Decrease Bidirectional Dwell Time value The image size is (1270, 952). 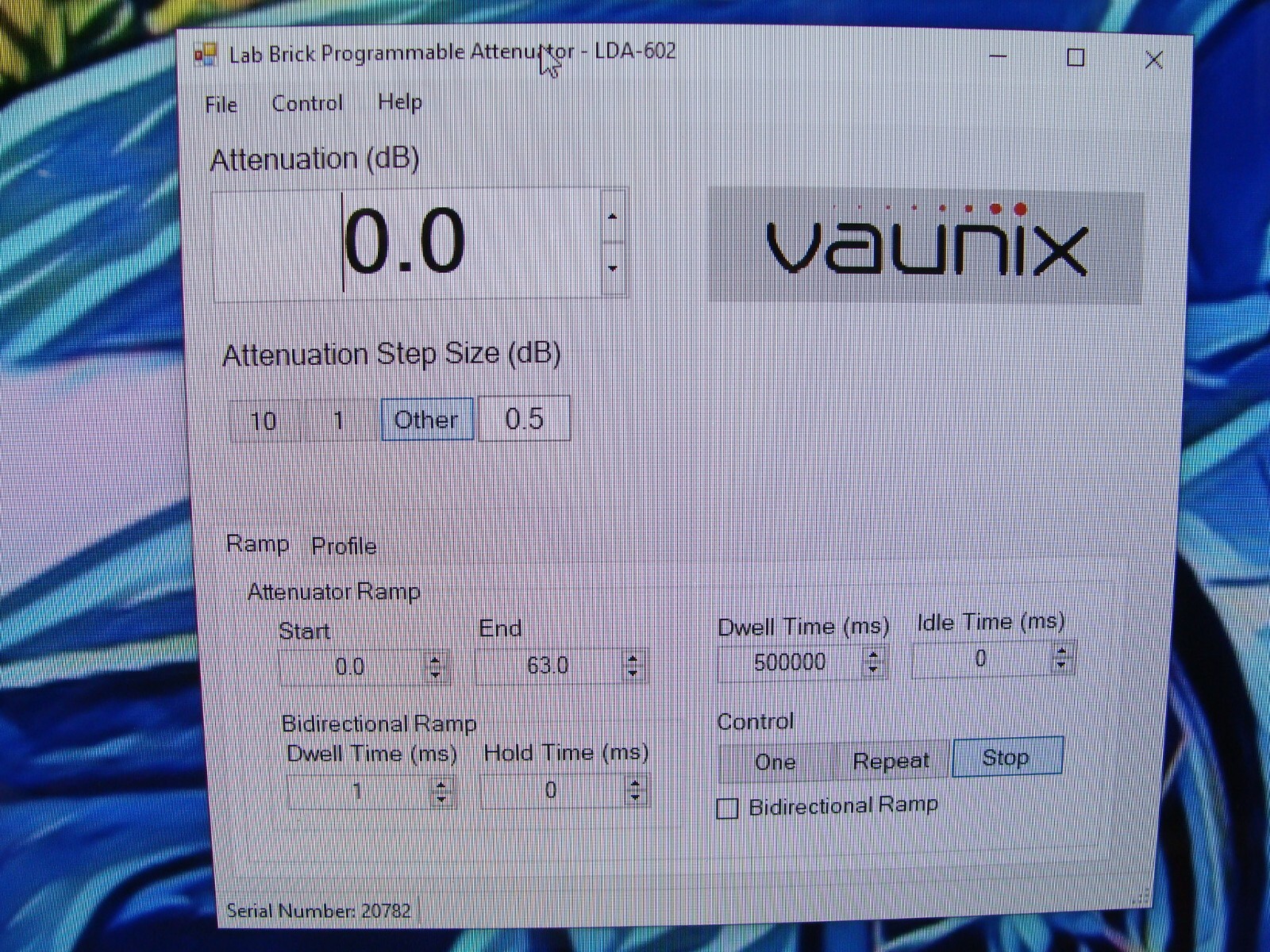442,799
